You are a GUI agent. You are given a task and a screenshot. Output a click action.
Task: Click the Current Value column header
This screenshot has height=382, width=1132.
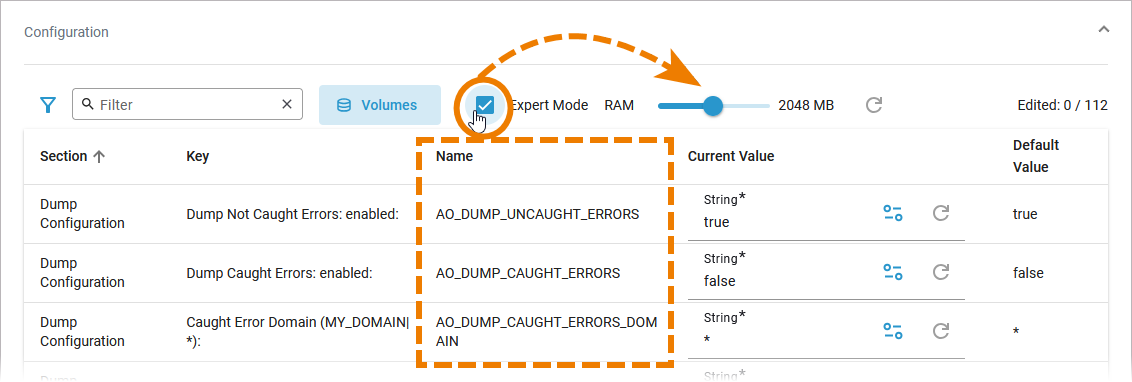click(731, 156)
